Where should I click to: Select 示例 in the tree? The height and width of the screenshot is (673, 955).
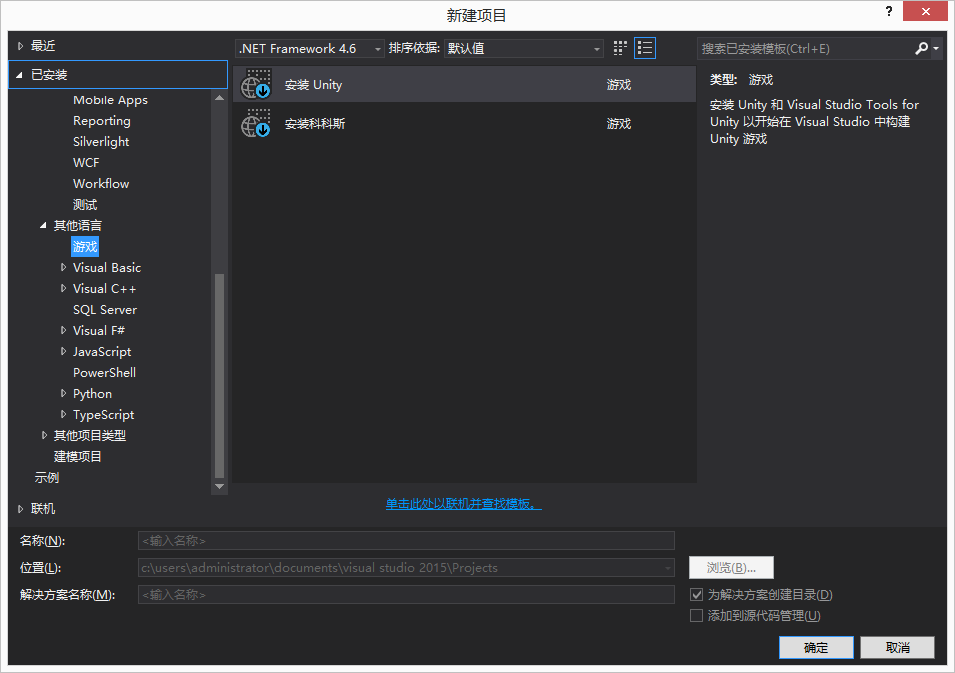(x=46, y=477)
